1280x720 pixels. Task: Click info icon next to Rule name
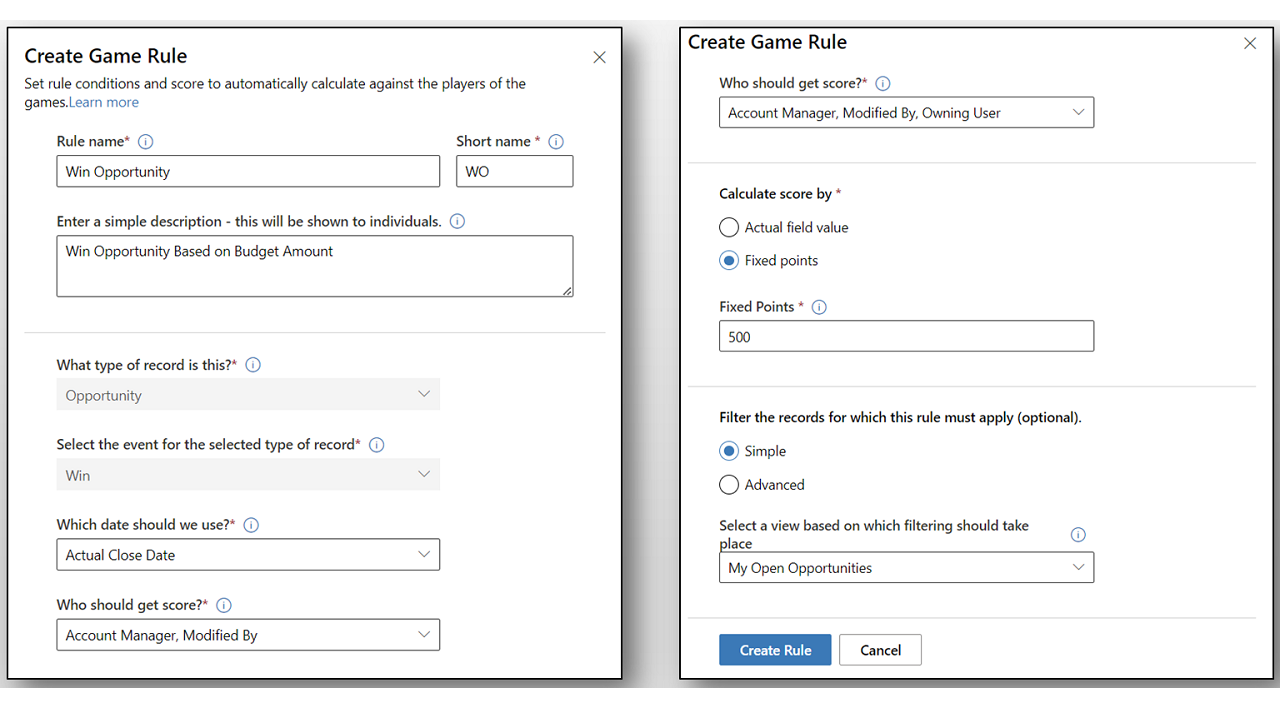[x=146, y=142]
